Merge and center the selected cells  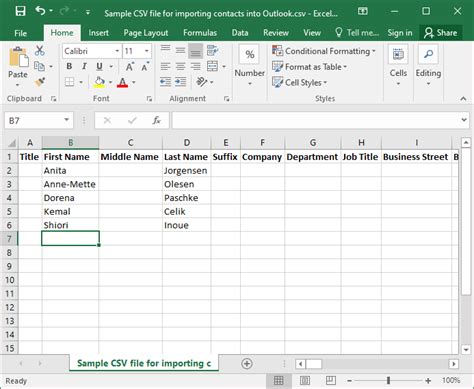pyautogui.click(x=212, y=66)
